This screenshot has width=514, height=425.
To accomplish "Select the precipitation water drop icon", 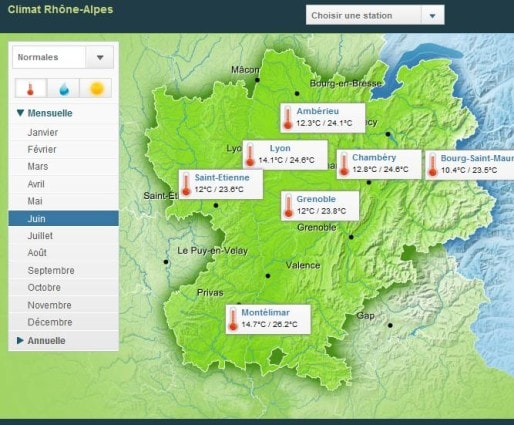I will tap(64, 88).
